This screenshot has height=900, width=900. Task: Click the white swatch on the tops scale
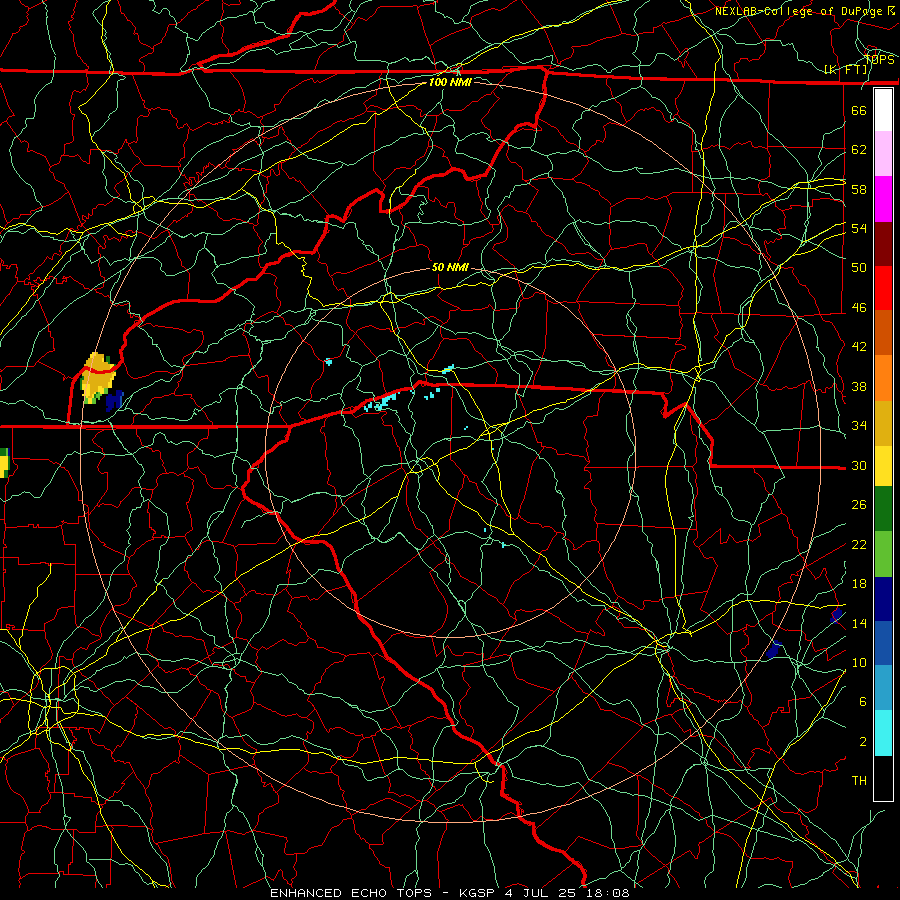point(883,110)
